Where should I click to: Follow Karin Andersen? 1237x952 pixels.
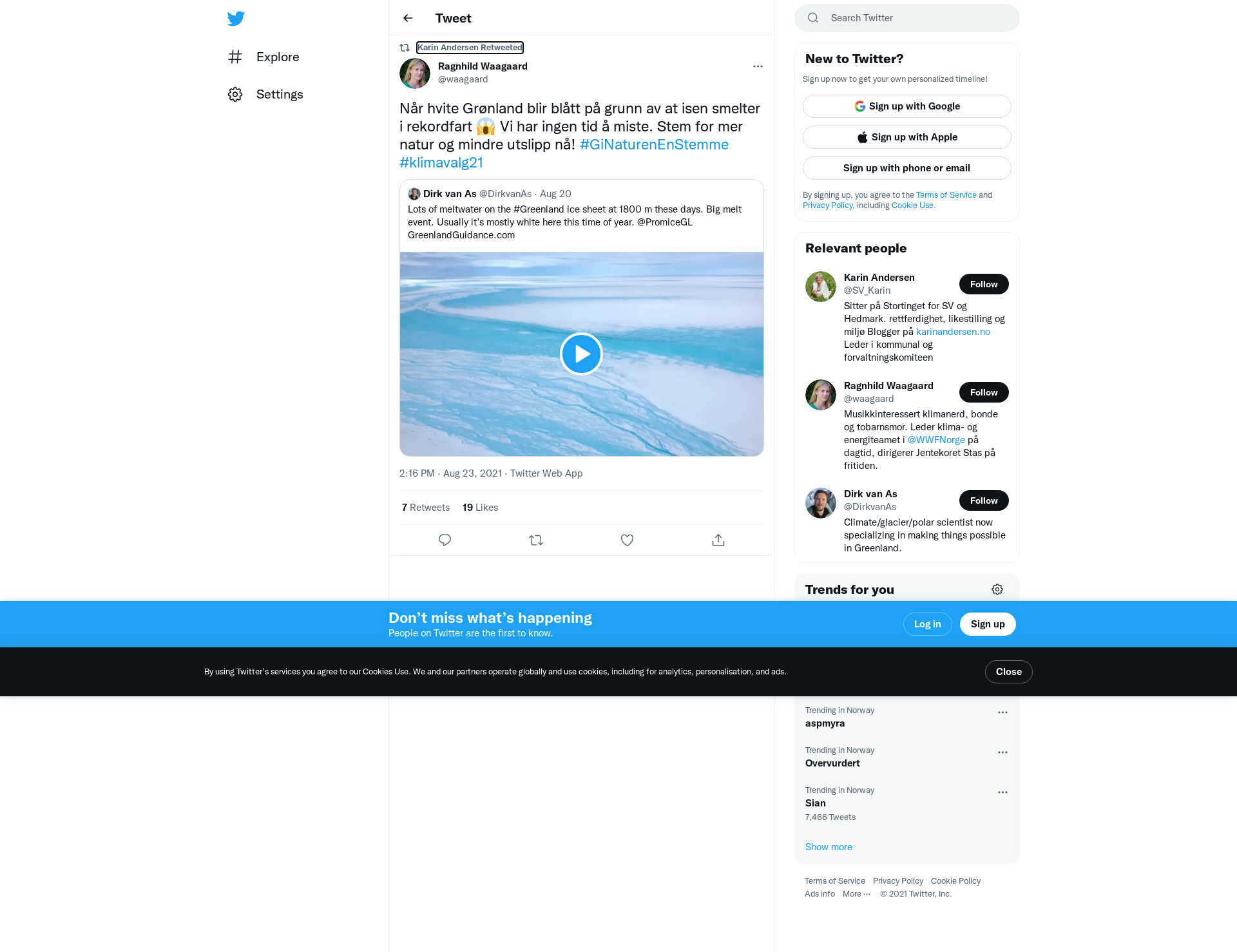click(984, 284)
